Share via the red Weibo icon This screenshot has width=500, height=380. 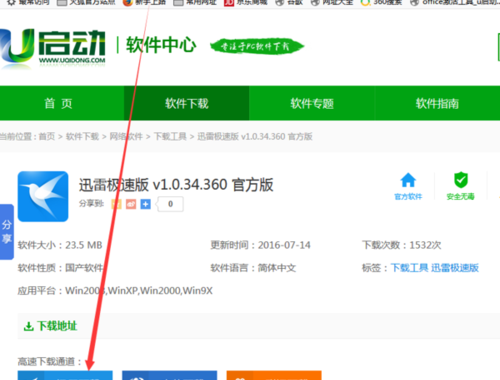(131, 204)
